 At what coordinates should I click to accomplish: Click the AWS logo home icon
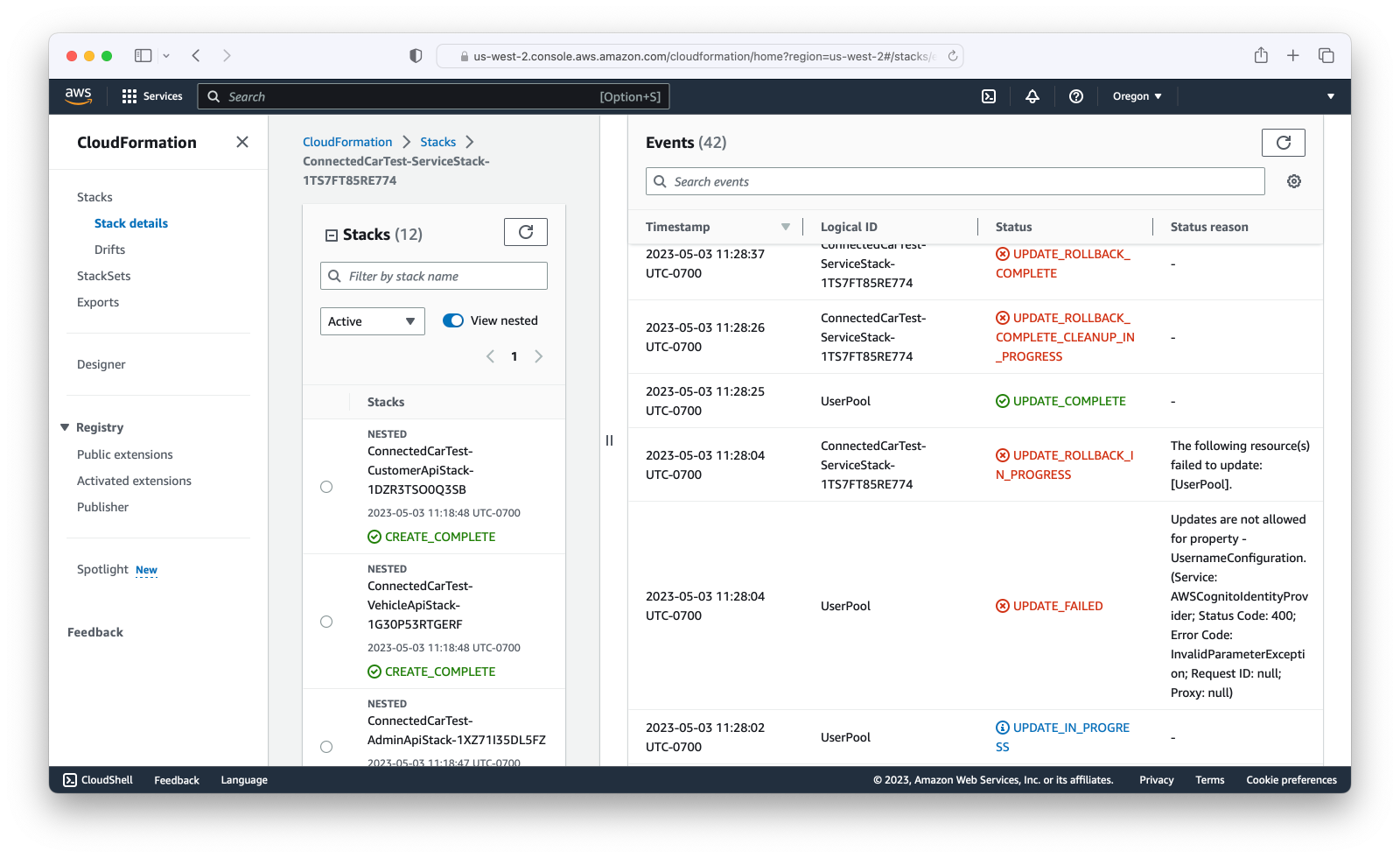point(78,96)
